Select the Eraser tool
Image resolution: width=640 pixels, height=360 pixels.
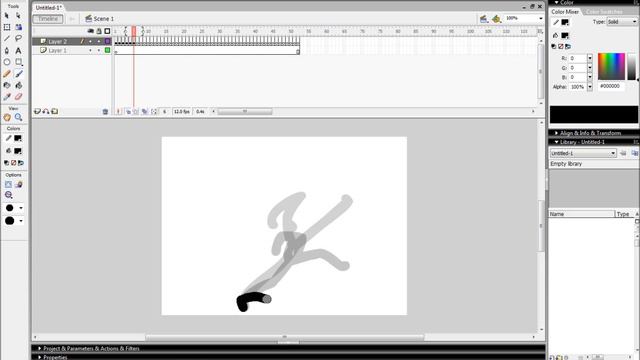point(18,97)
